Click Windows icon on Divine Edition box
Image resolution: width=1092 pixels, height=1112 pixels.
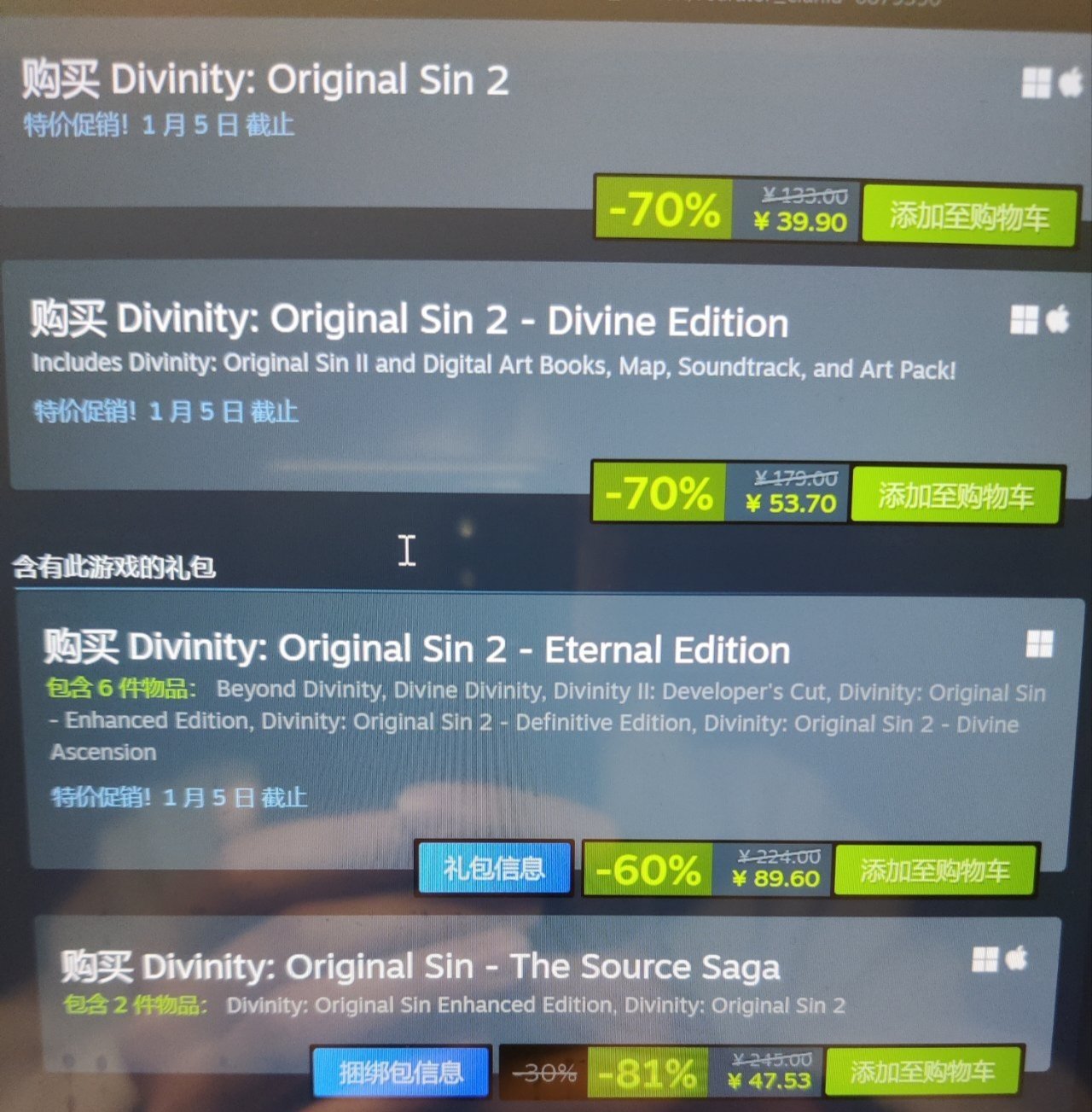1024,321
